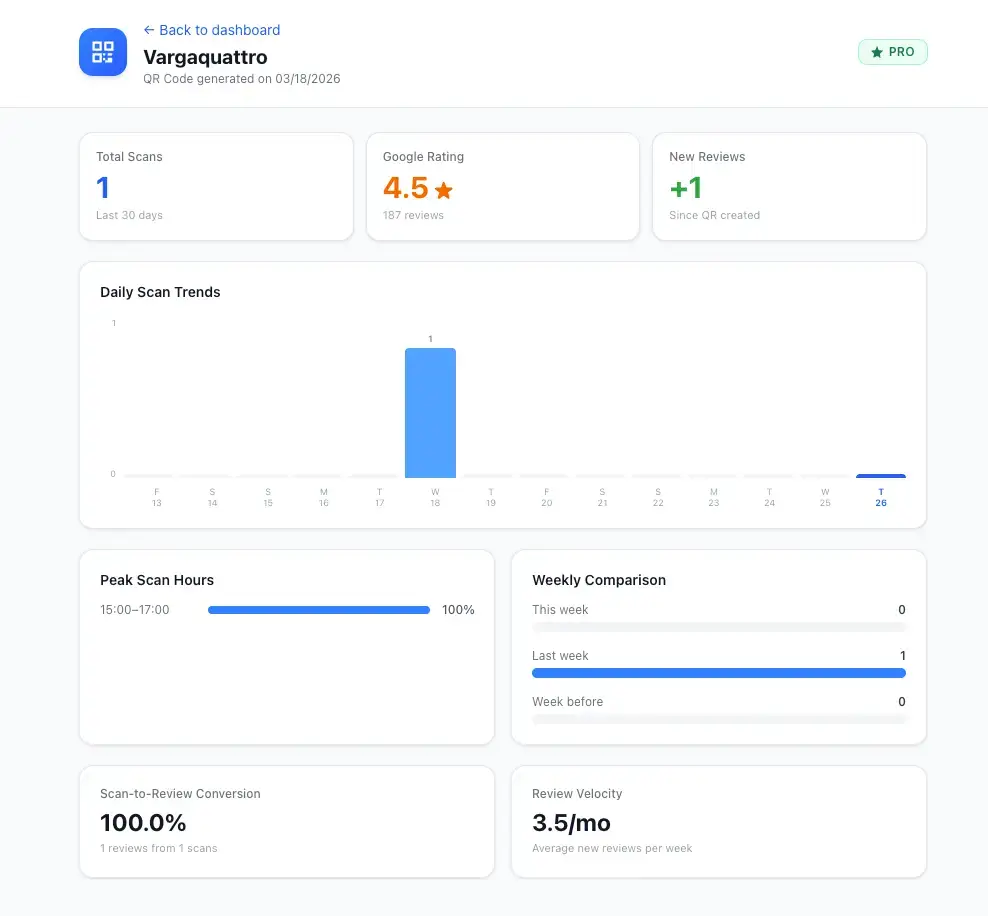Click the PRO badge star icon
This screenshot has width=988, height=916.
coord(877,52)
